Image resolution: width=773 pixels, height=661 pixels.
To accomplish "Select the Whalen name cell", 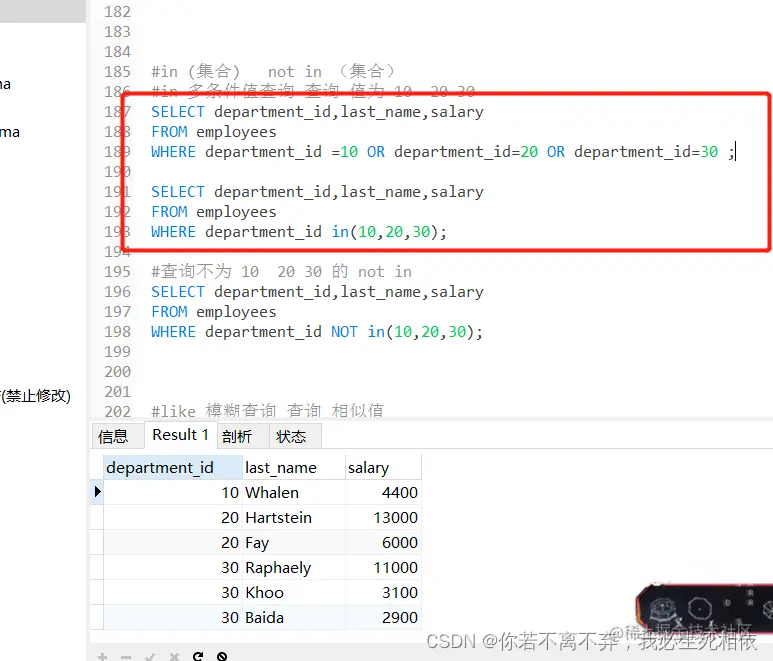I will coord(294,492).
